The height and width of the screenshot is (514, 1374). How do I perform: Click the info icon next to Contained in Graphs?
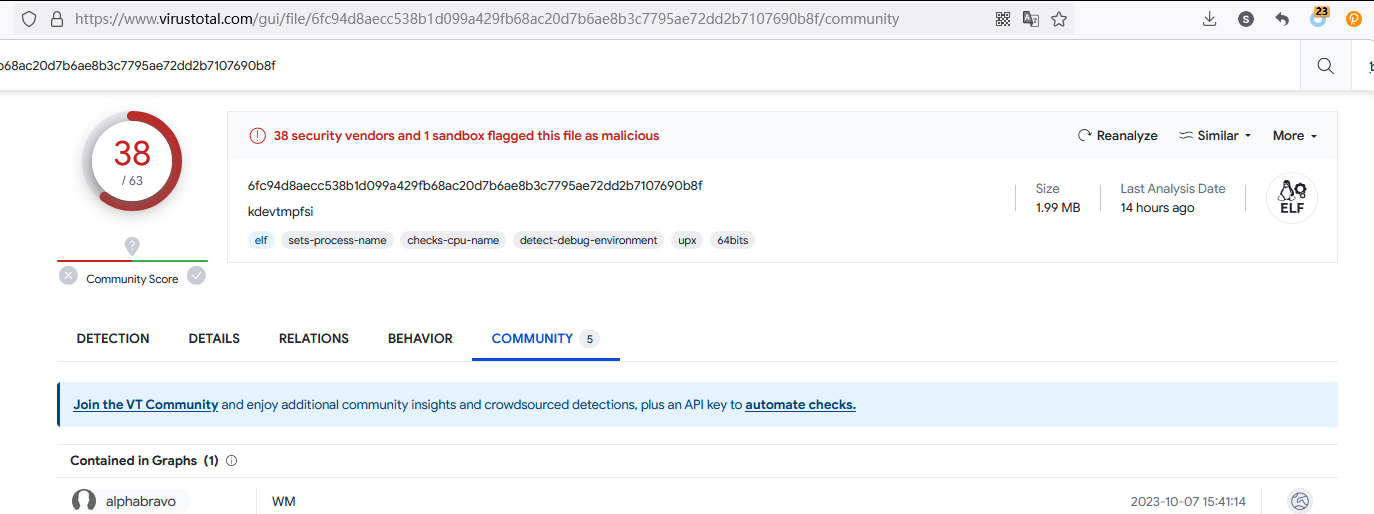pyautogui.click(x=232, y=461)
